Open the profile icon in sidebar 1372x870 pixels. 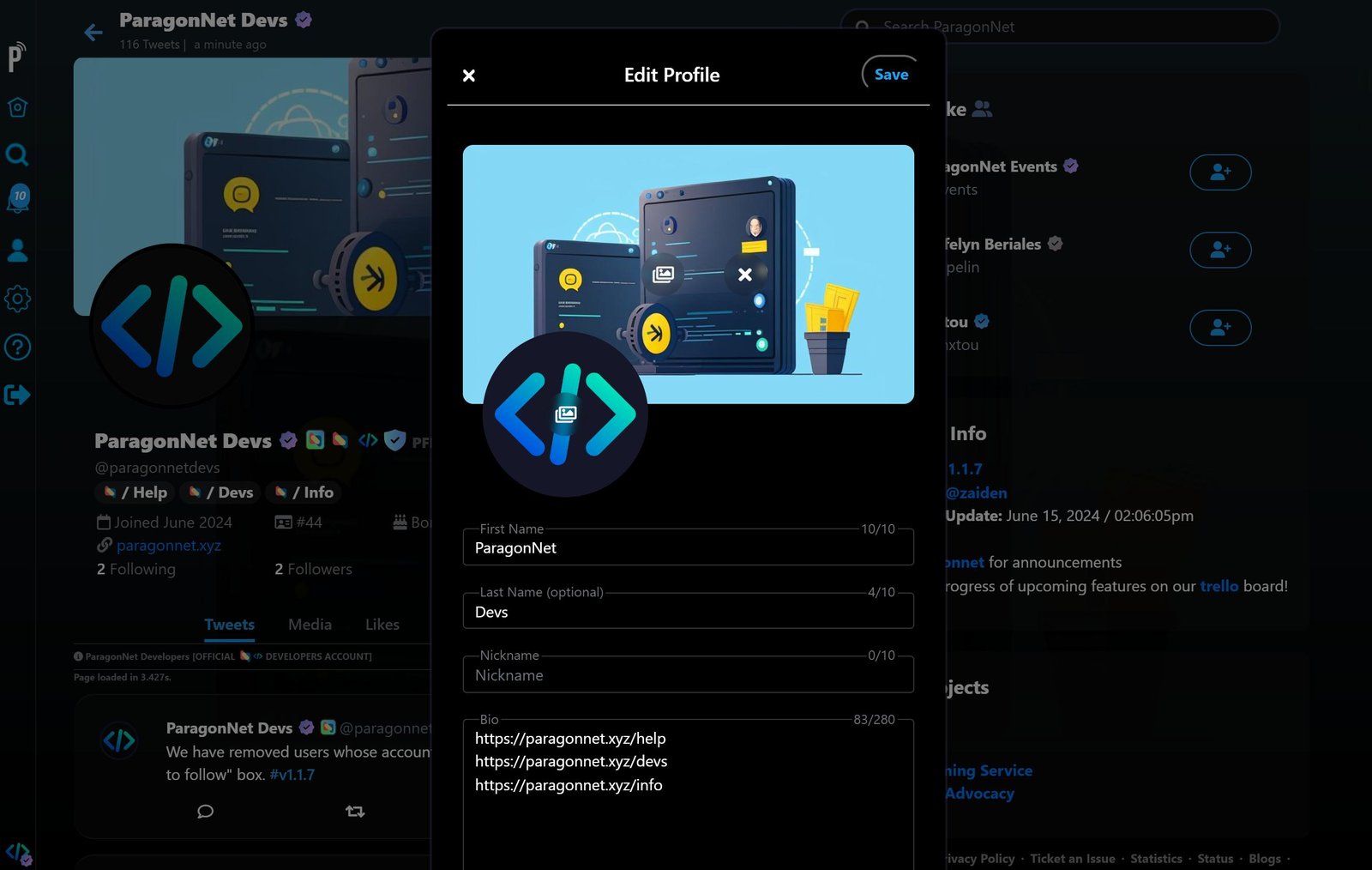17,251
